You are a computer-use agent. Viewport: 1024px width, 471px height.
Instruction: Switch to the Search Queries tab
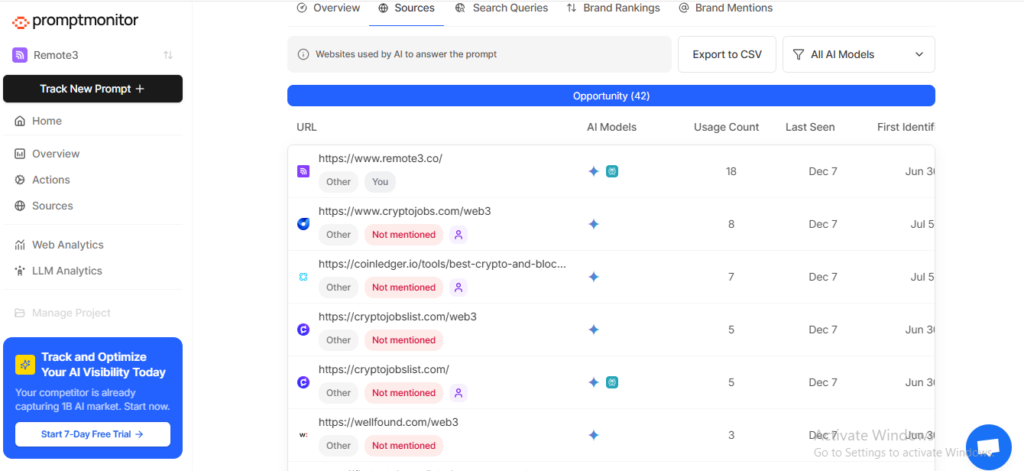(x=501, y=8)
